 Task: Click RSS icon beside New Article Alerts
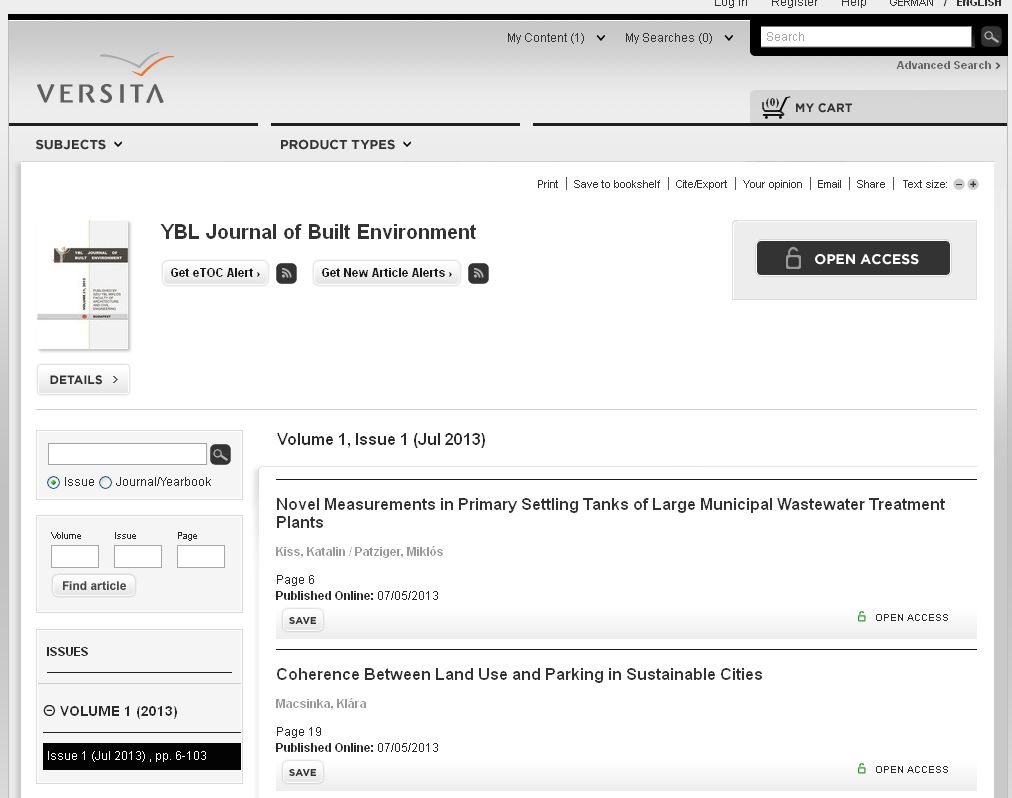478,273
